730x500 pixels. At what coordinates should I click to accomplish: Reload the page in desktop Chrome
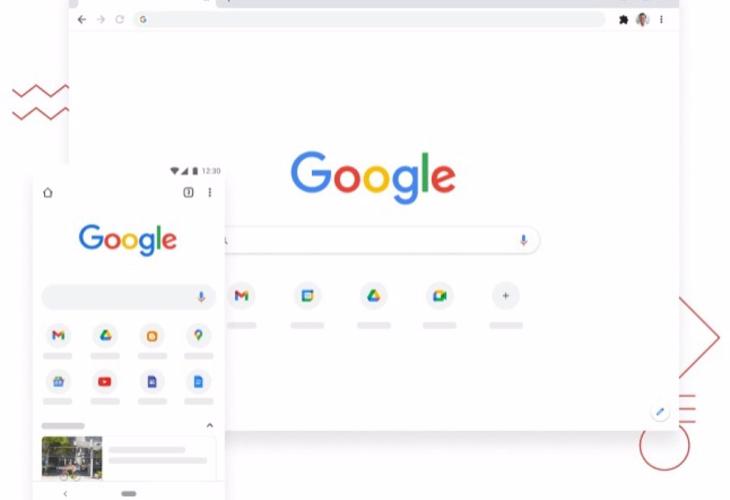[x=120, y=20]
